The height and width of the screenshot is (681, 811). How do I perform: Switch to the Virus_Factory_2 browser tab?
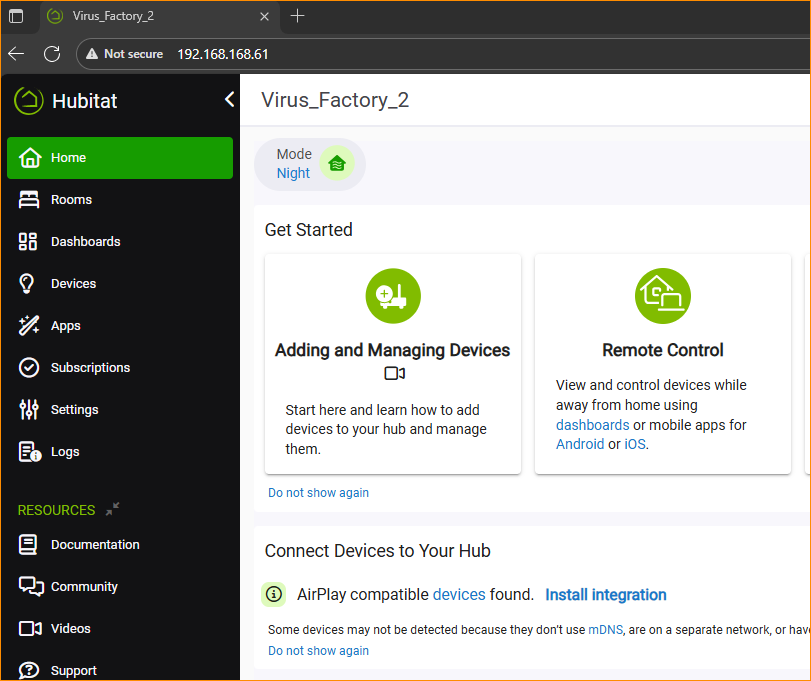[x=150, y=16]
